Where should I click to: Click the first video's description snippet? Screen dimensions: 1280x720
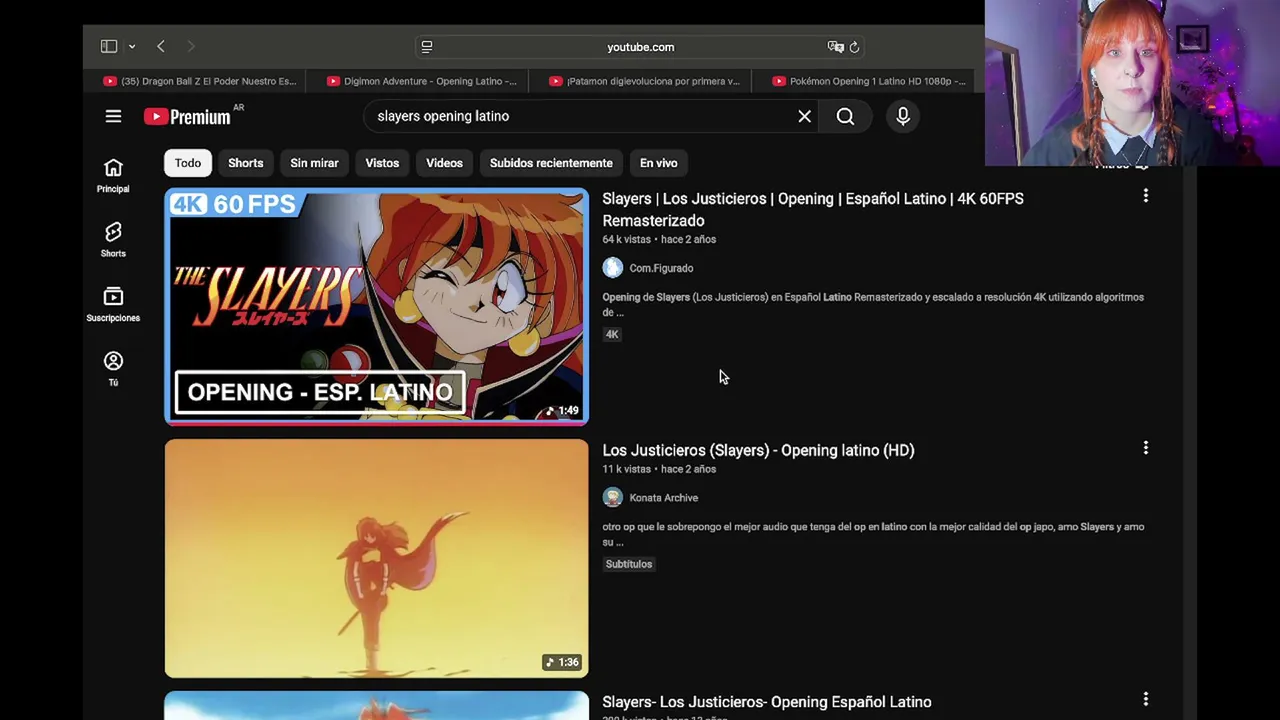[x=873, y=304]
